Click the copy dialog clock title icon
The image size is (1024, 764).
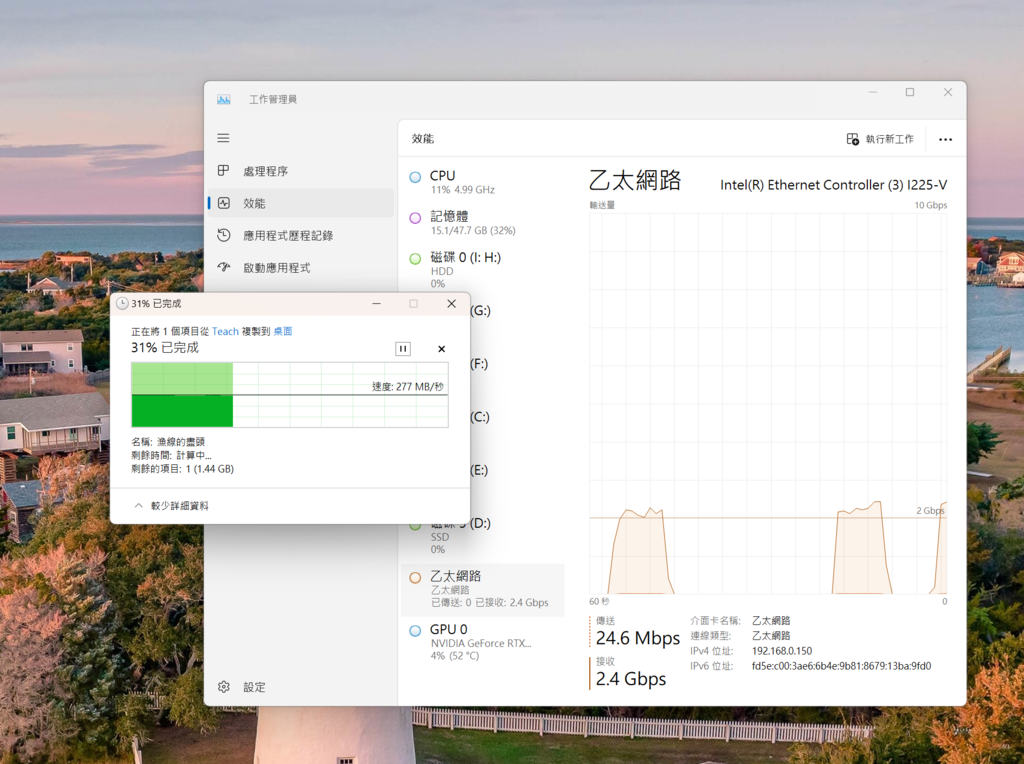[x=121, y=304]
